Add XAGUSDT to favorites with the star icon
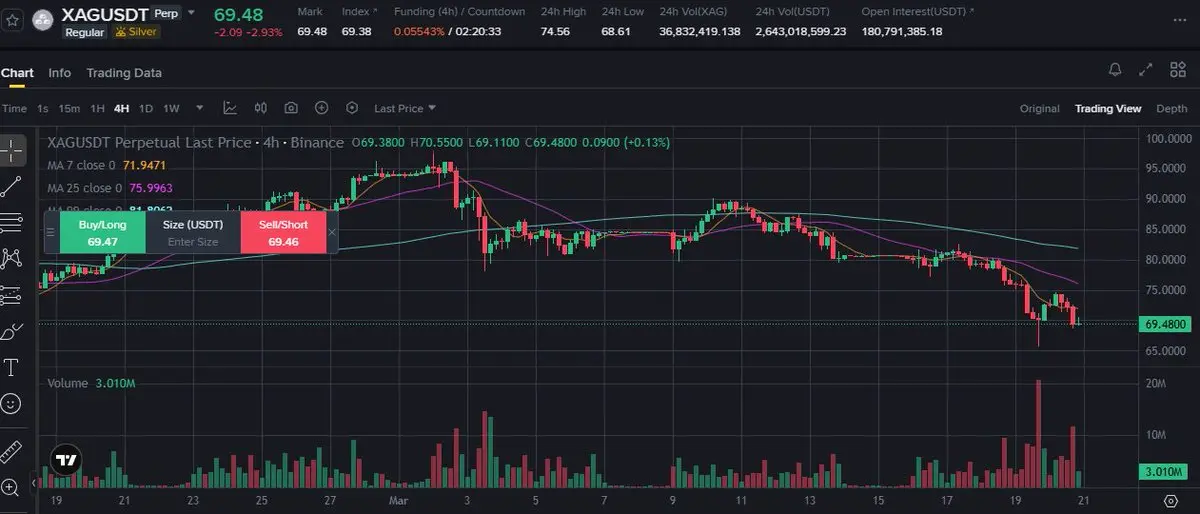The width and height of the screenshot is (1200, 514). pos(13,19)
